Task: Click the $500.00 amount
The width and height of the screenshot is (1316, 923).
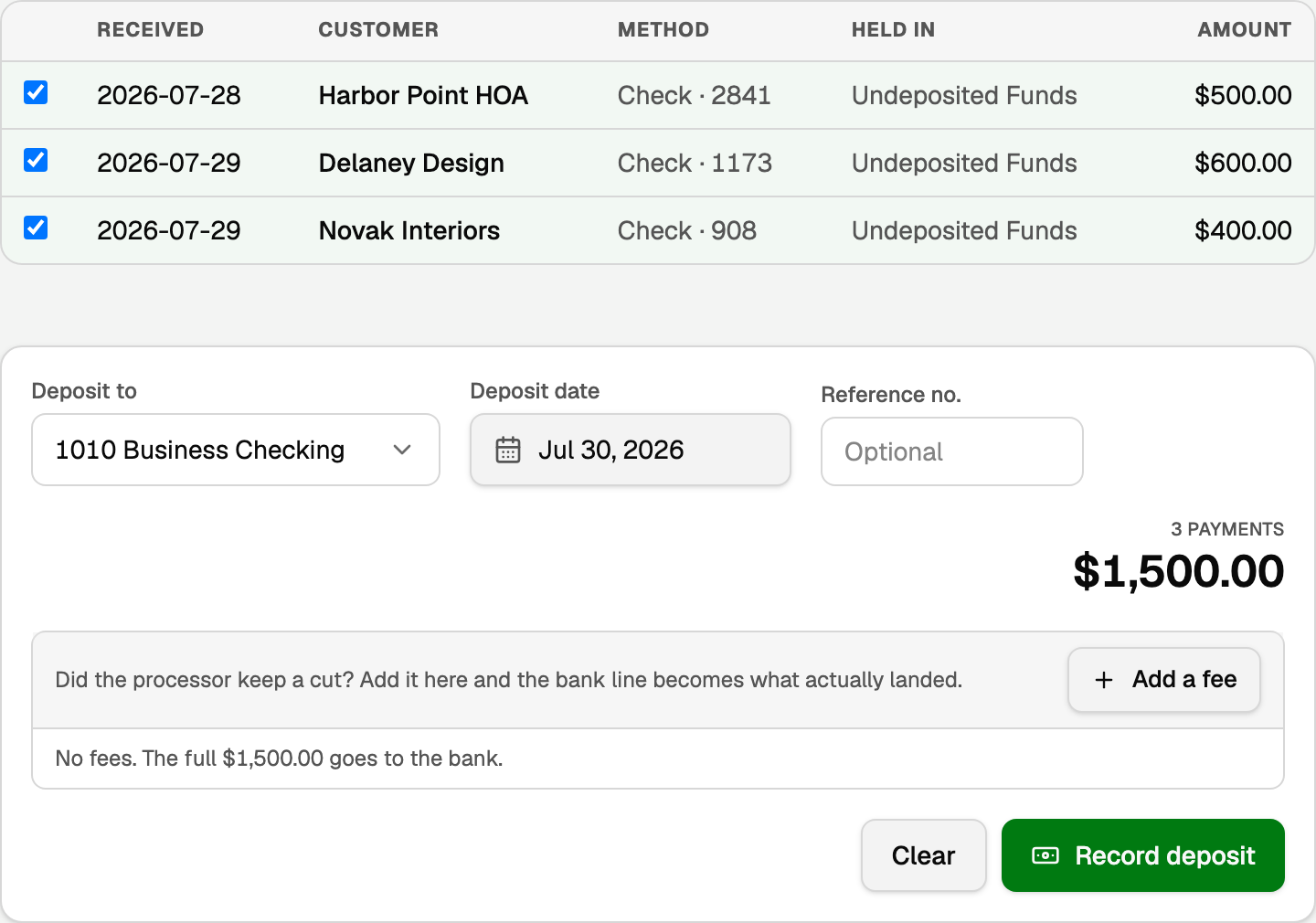Action: coord(1243,95)
